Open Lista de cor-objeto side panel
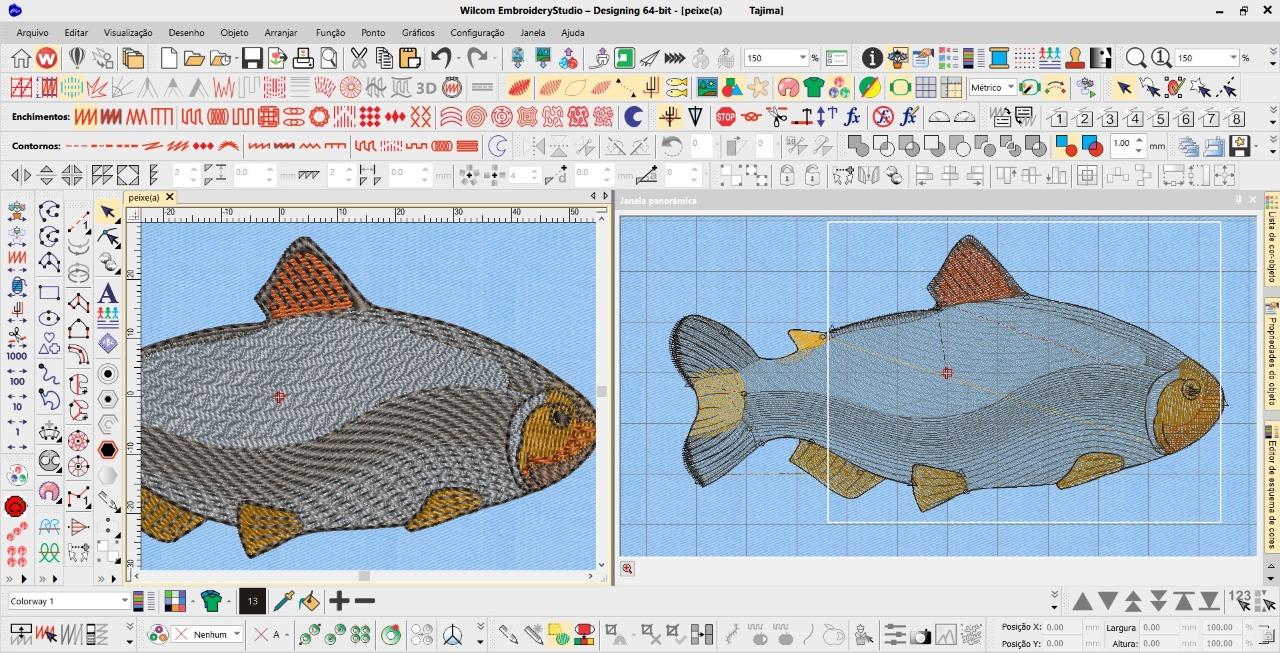 click(x=1272, y=240)
